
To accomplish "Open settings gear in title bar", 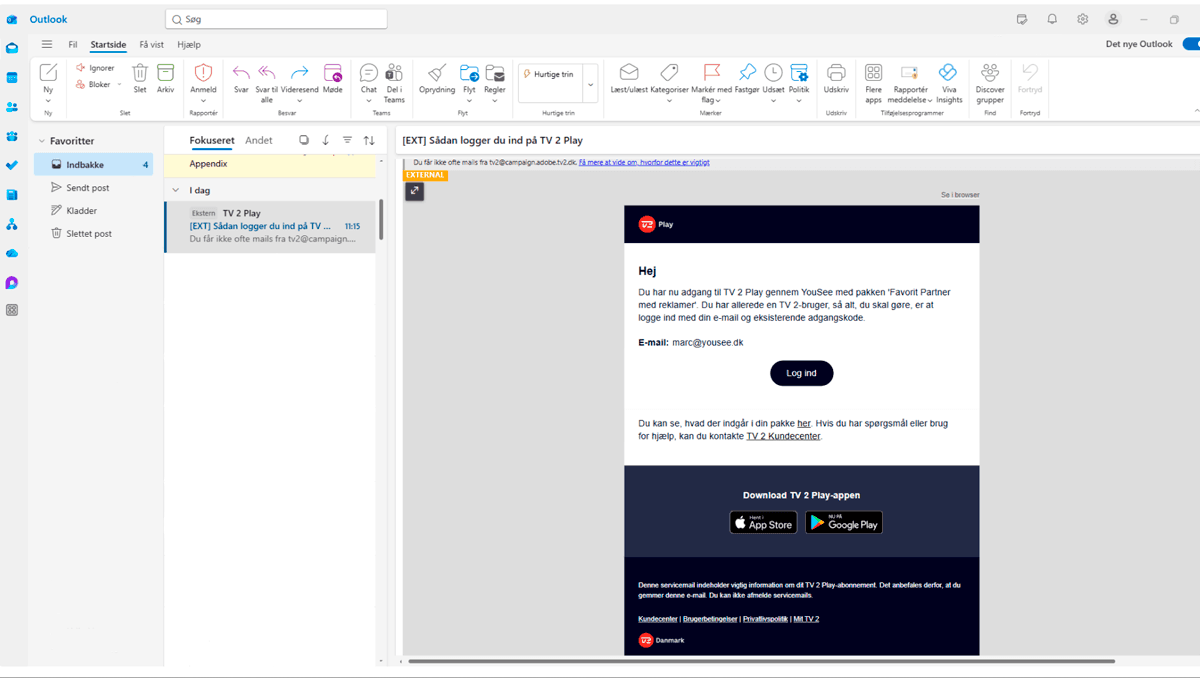I will click(x=1082, y=19).
